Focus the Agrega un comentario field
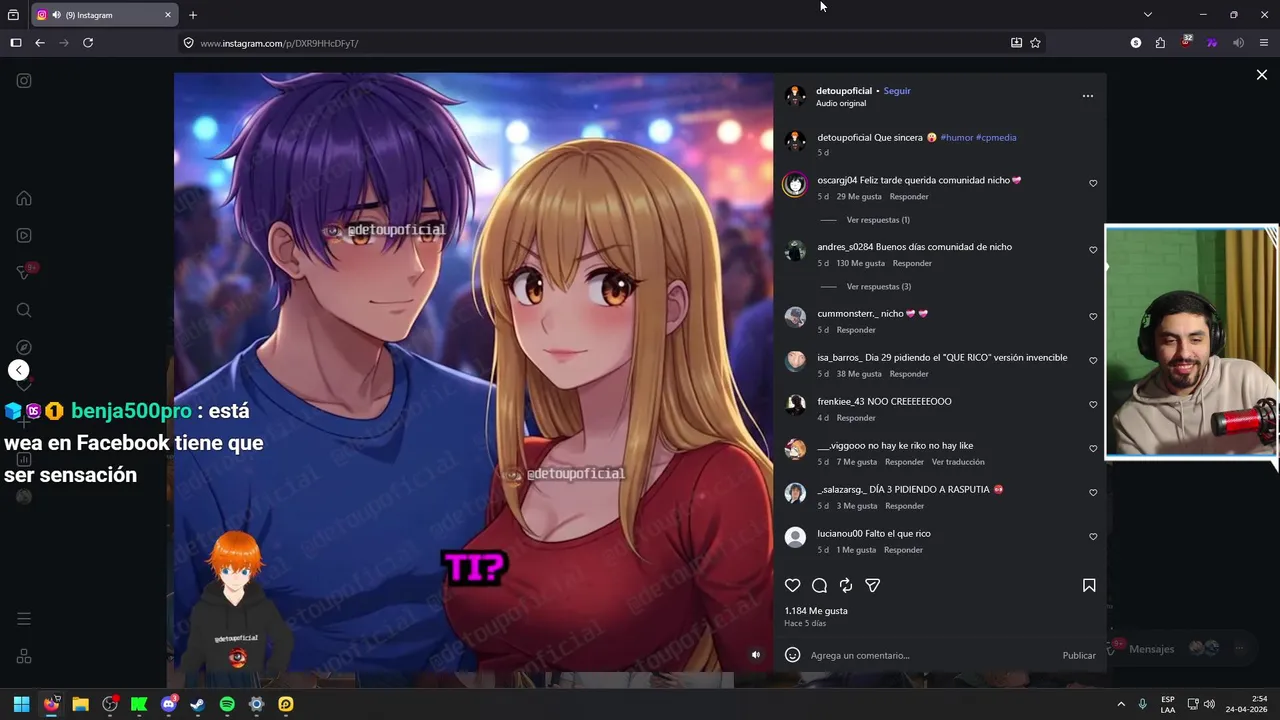The width and height of the screenshot is (1280, 720). tap(930, 656)
